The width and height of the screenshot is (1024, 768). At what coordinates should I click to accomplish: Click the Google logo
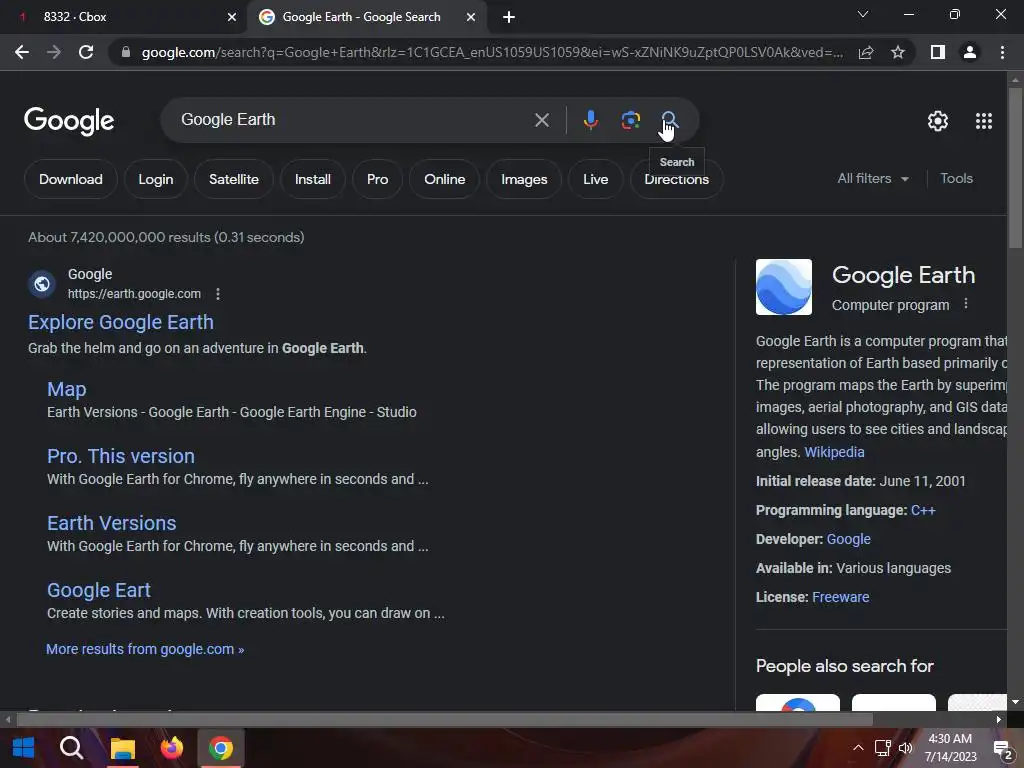[69, 121]
